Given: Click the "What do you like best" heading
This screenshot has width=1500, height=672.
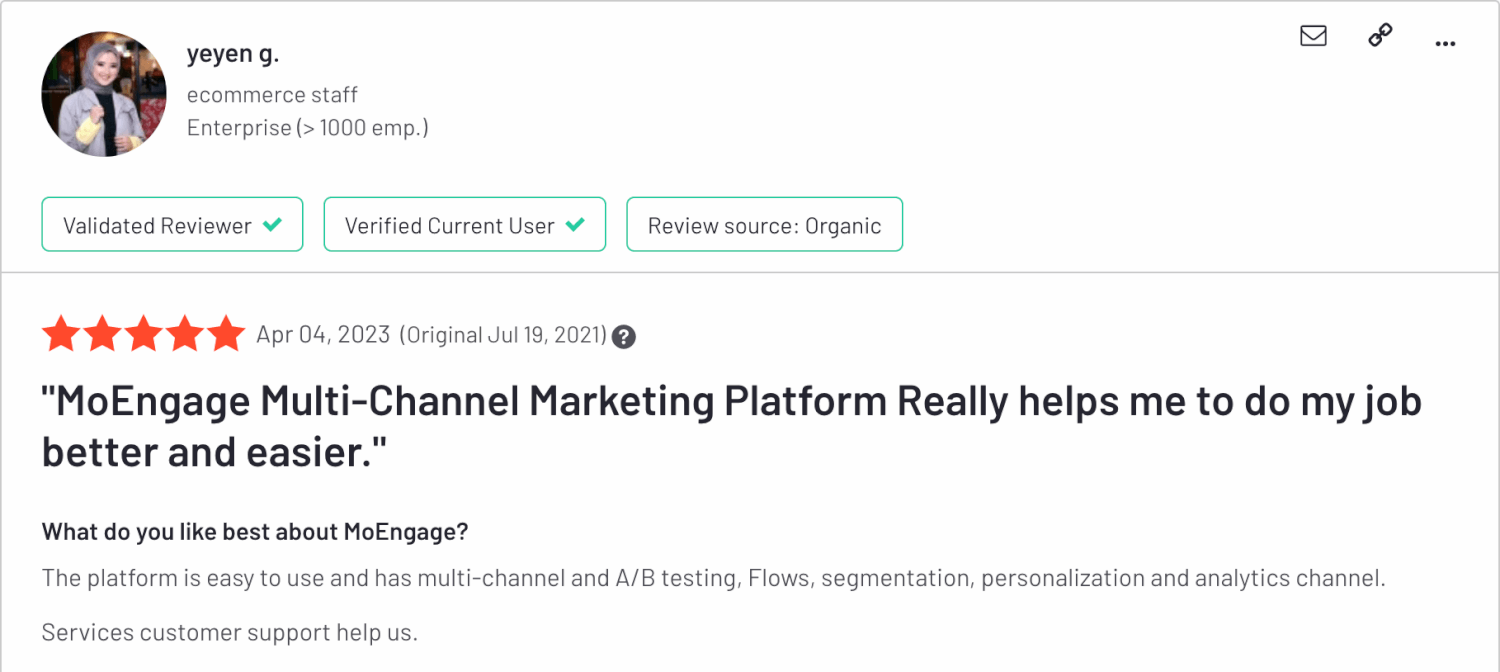Looking at the screenshot, I should pyautogui.click(x=254, y=532).
